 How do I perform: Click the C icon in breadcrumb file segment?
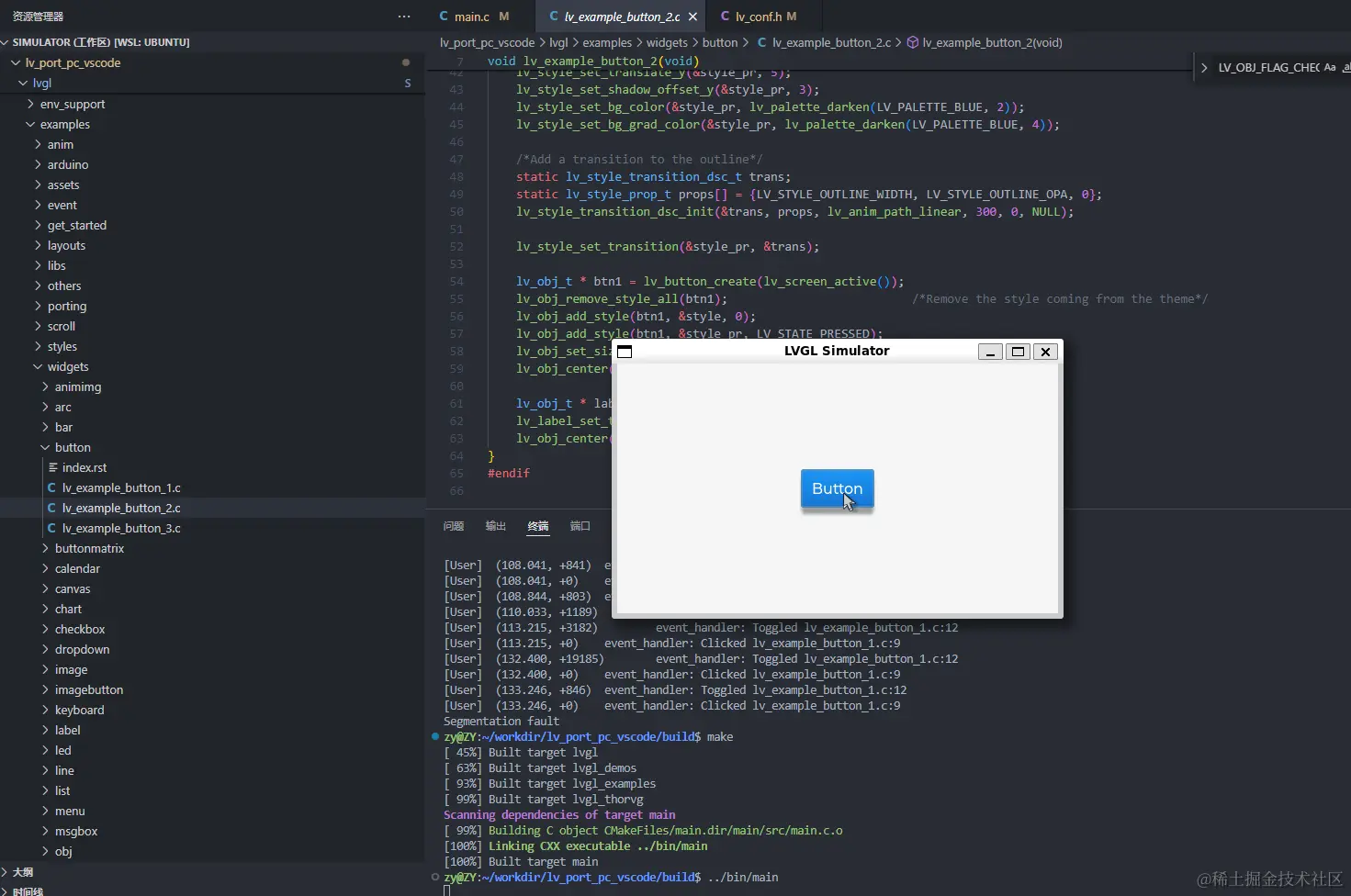[x=762, y=42]
